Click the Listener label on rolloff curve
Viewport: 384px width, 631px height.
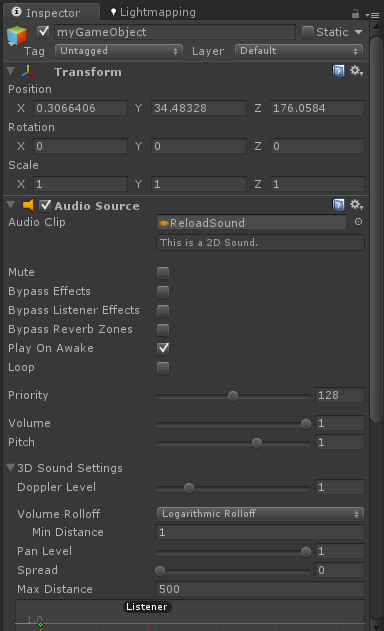coord(147,607)
